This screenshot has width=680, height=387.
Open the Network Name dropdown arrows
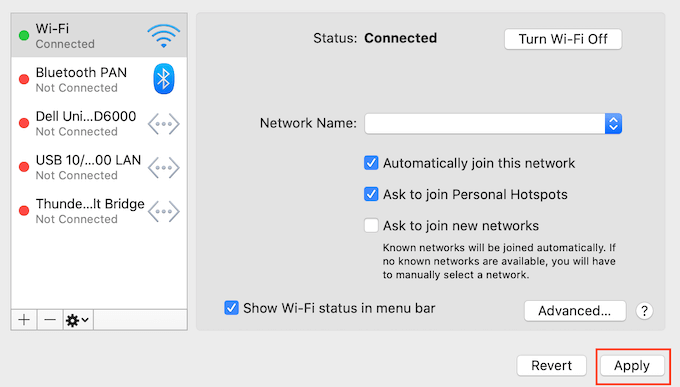tap(613, 124)
